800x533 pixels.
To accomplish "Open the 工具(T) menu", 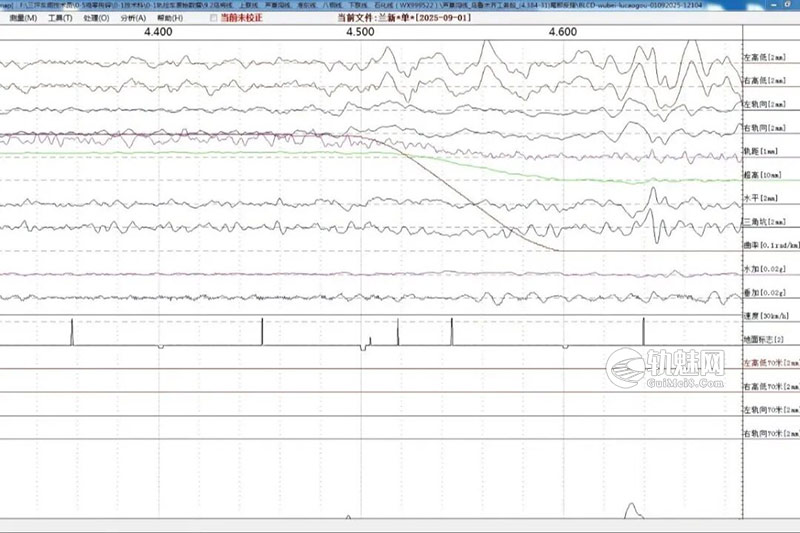I will pos(60,18).
